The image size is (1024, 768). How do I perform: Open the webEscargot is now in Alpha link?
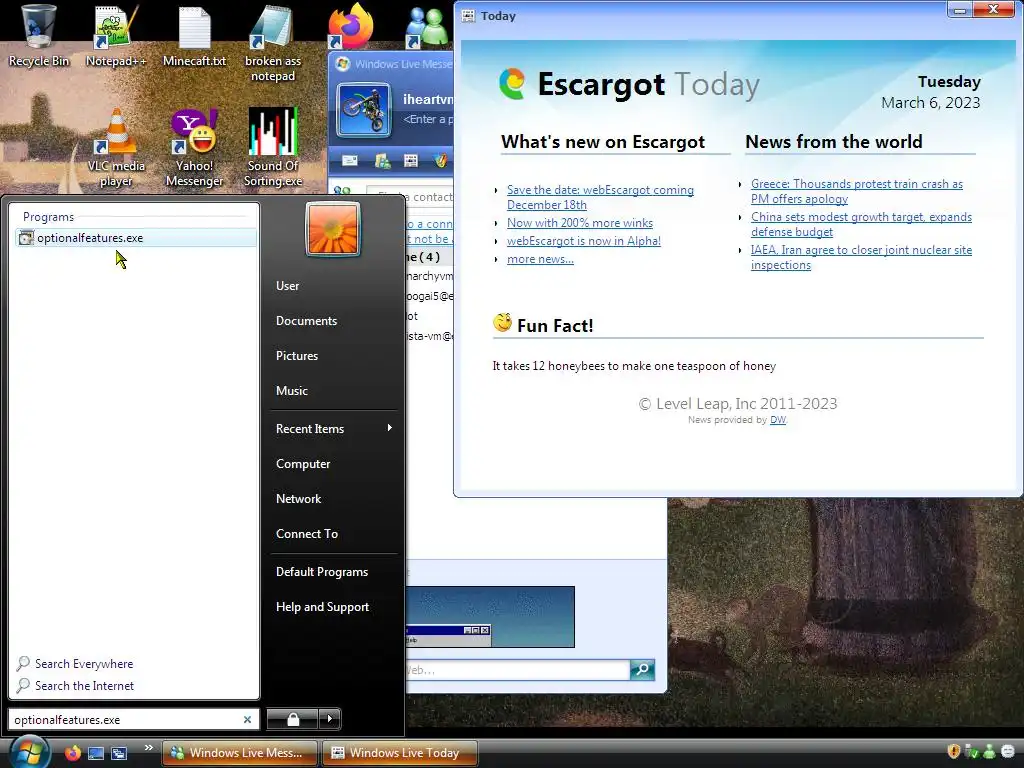point(584,241)
